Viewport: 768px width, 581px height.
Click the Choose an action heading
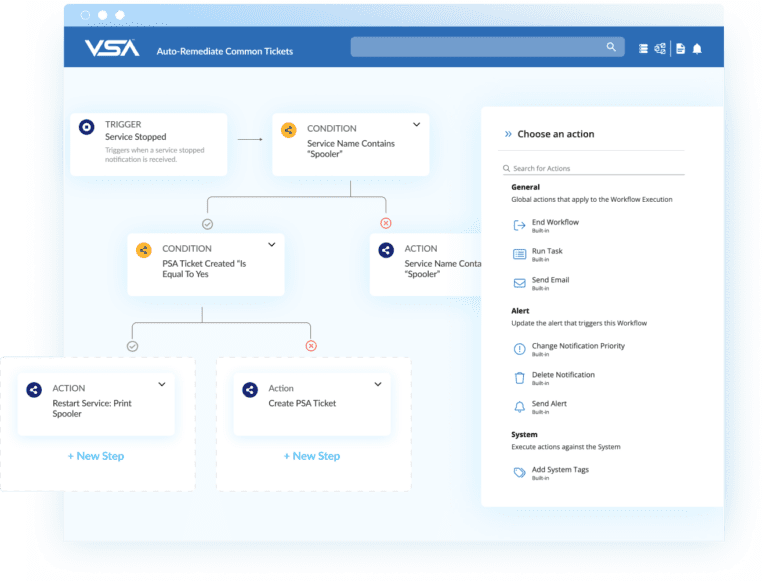point(556,134)
